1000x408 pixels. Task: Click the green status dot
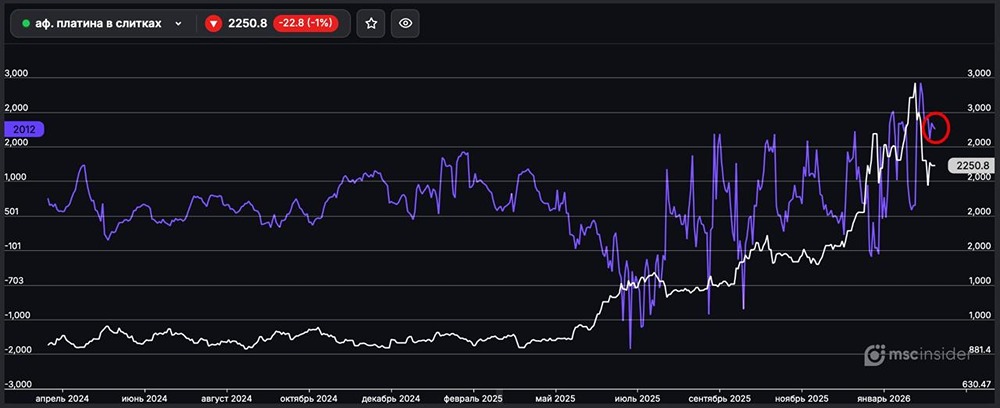click(25, 24)
